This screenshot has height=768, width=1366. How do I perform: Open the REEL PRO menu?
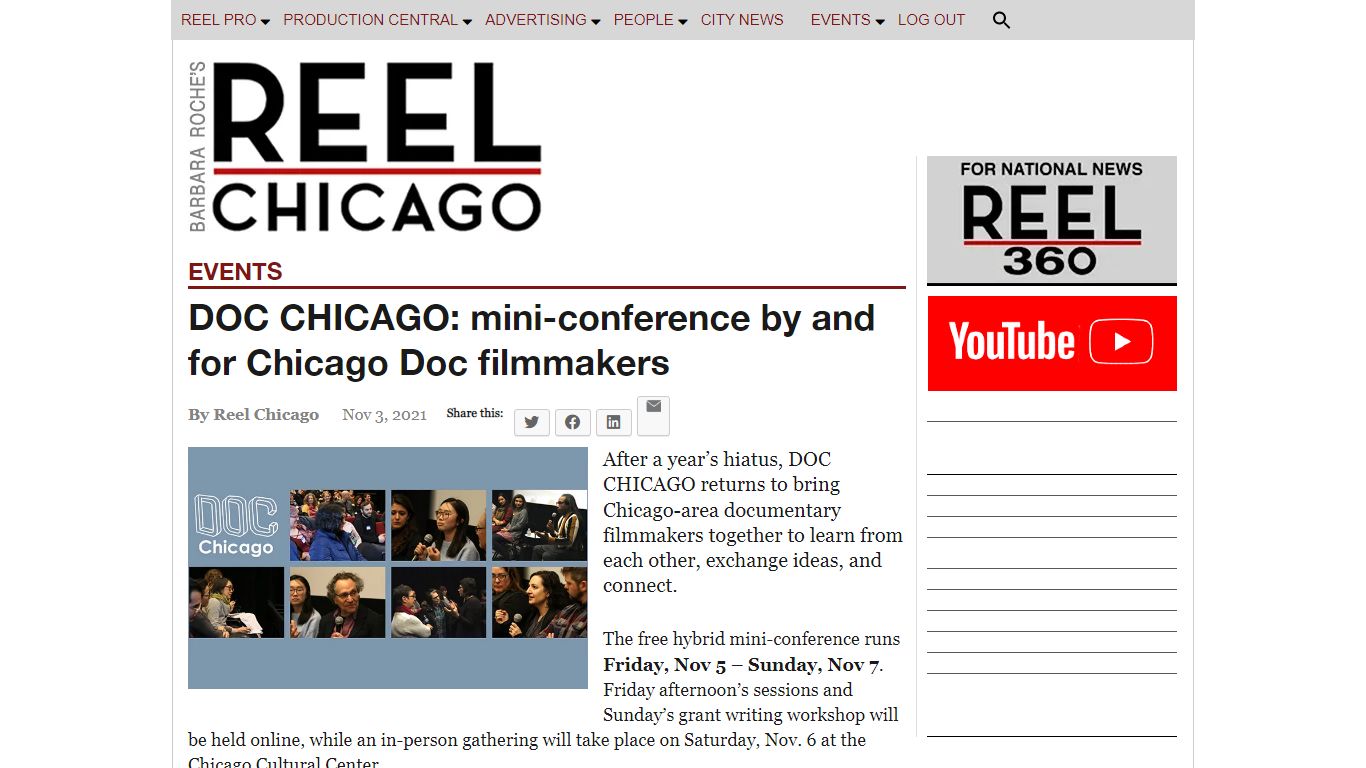coord(219,20)
